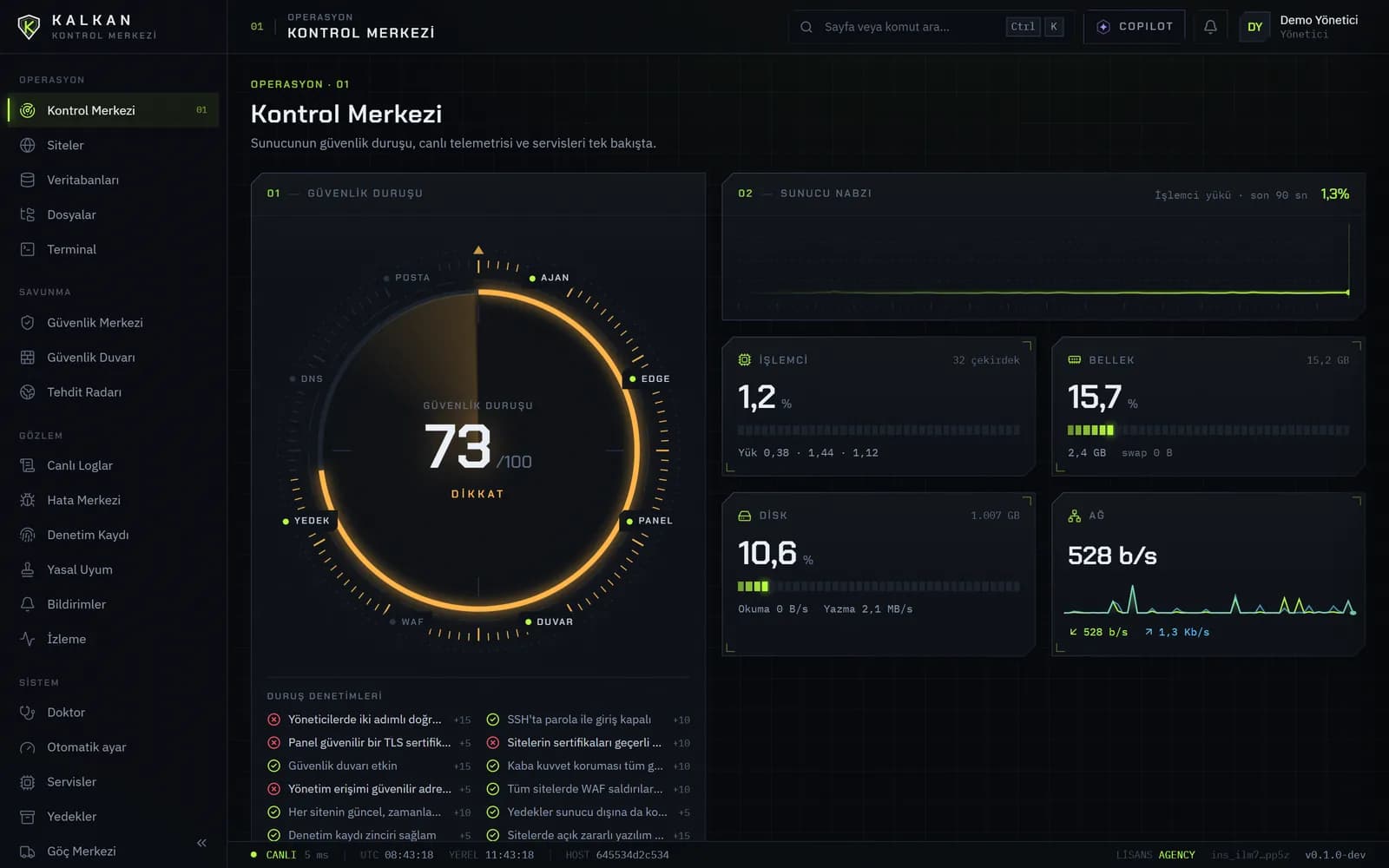Viewport: 1389px width, 868px height.
Task: Open the Yedekler archive icon
Action: [x=28, y=816]
